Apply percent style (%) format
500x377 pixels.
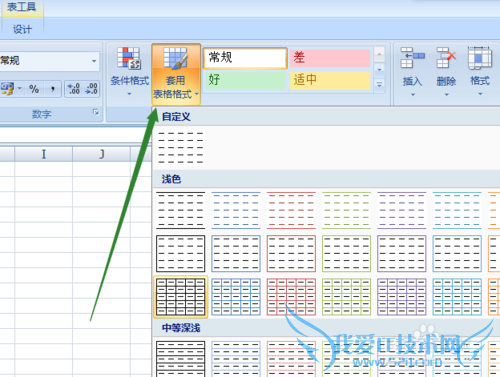[34, 89]
